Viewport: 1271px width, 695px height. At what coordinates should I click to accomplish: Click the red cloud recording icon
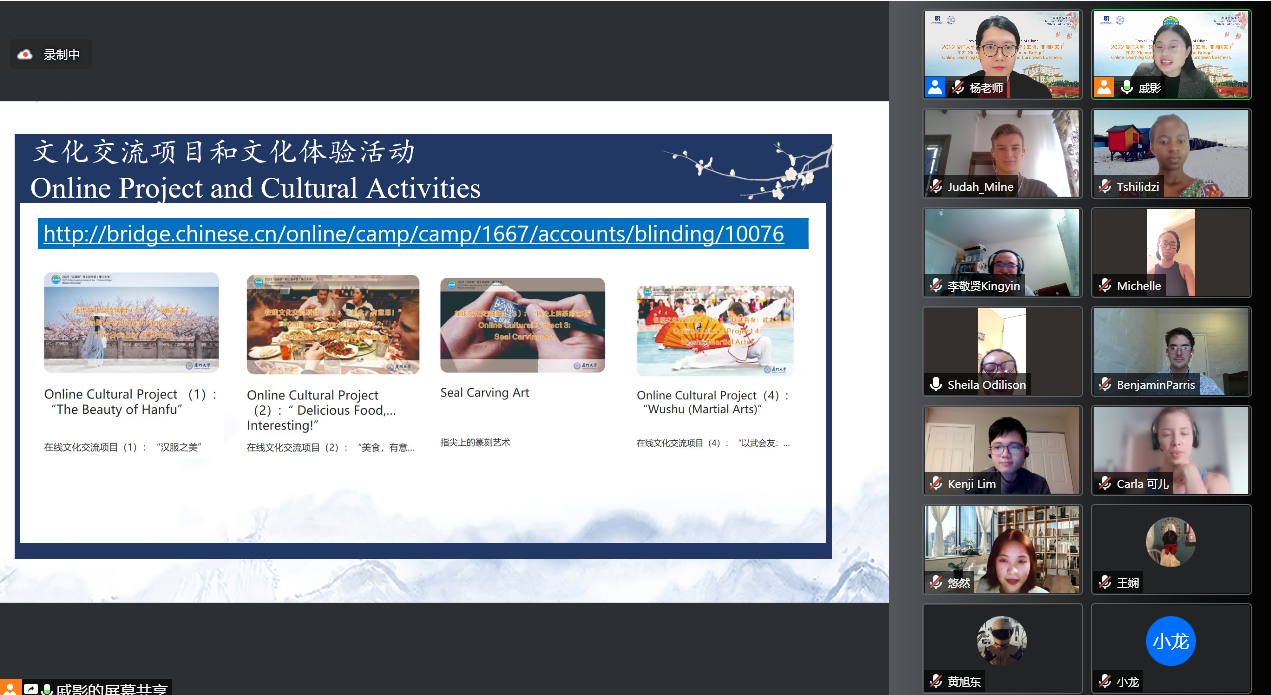coord(25,54)
